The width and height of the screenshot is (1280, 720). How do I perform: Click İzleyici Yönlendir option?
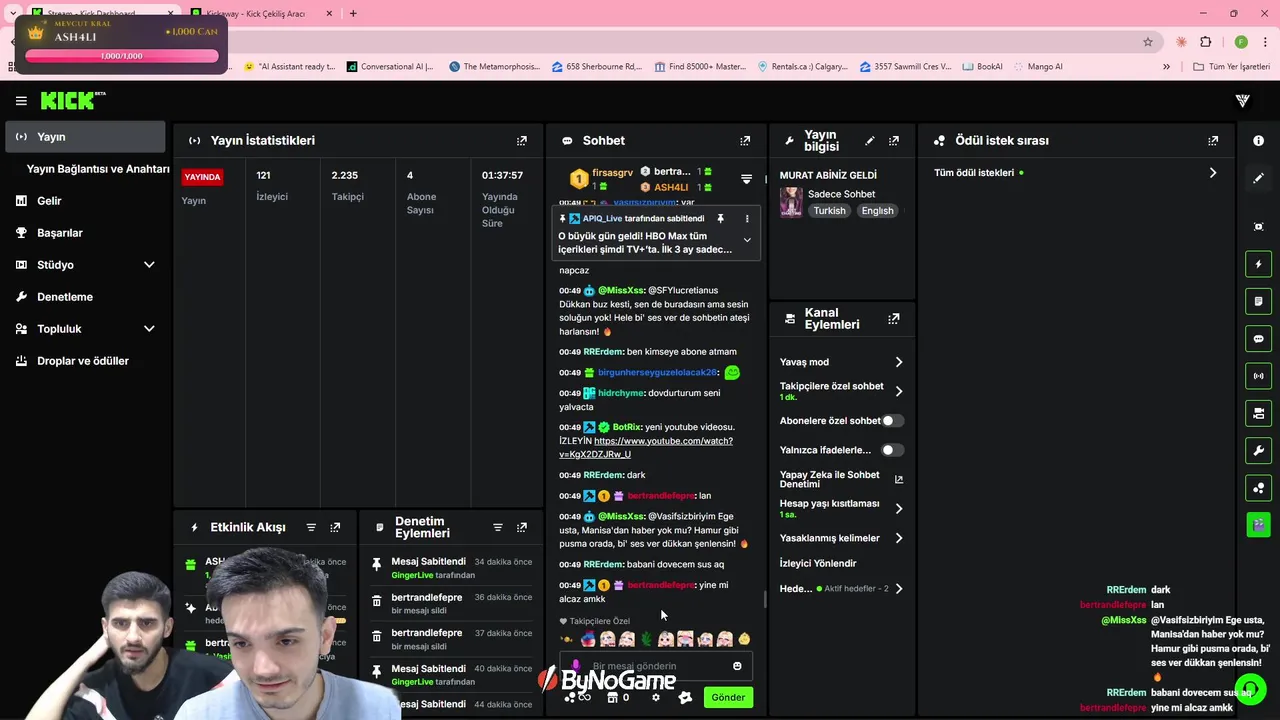point(818,563)
